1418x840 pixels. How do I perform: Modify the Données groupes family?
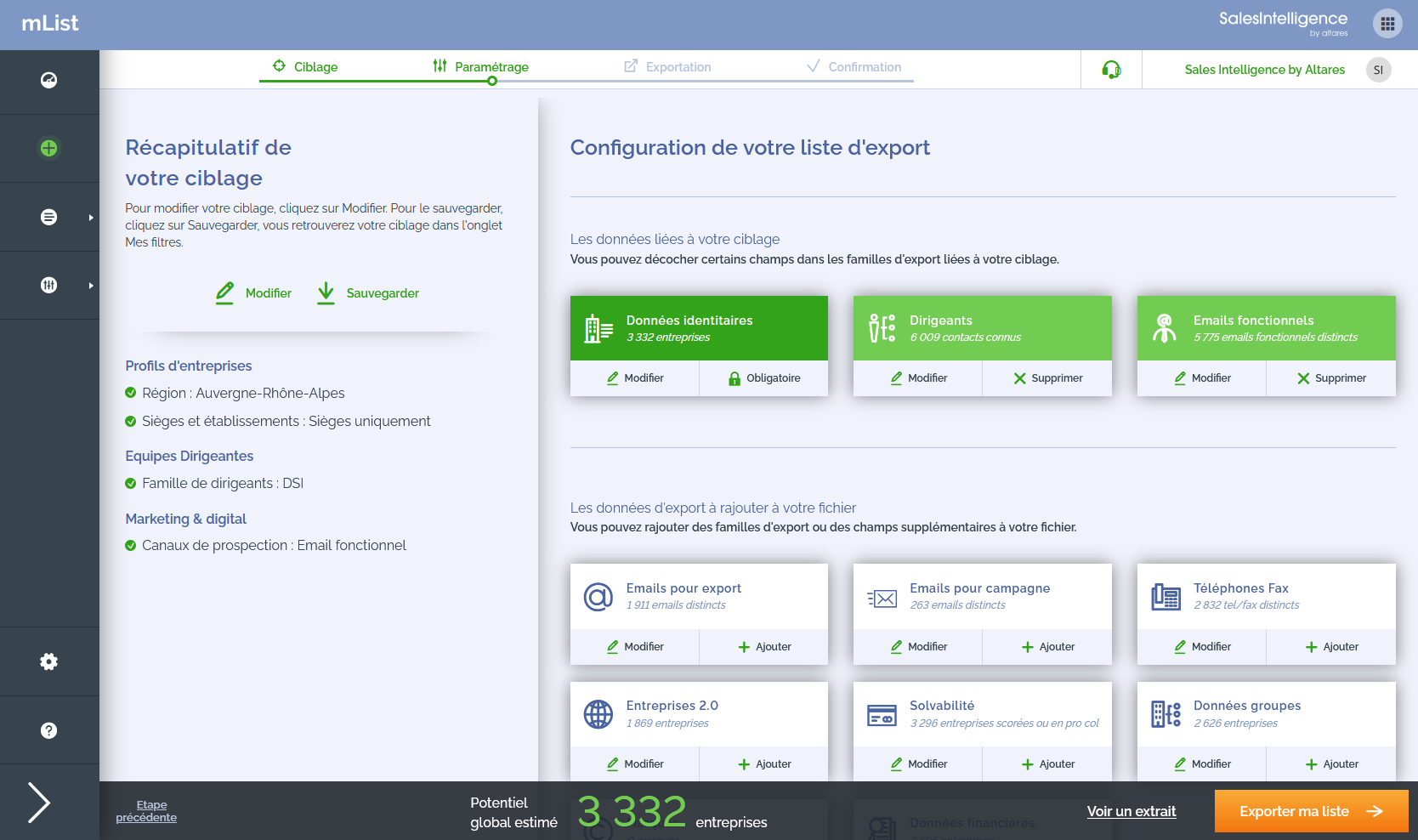click(x=1202, y=764)
